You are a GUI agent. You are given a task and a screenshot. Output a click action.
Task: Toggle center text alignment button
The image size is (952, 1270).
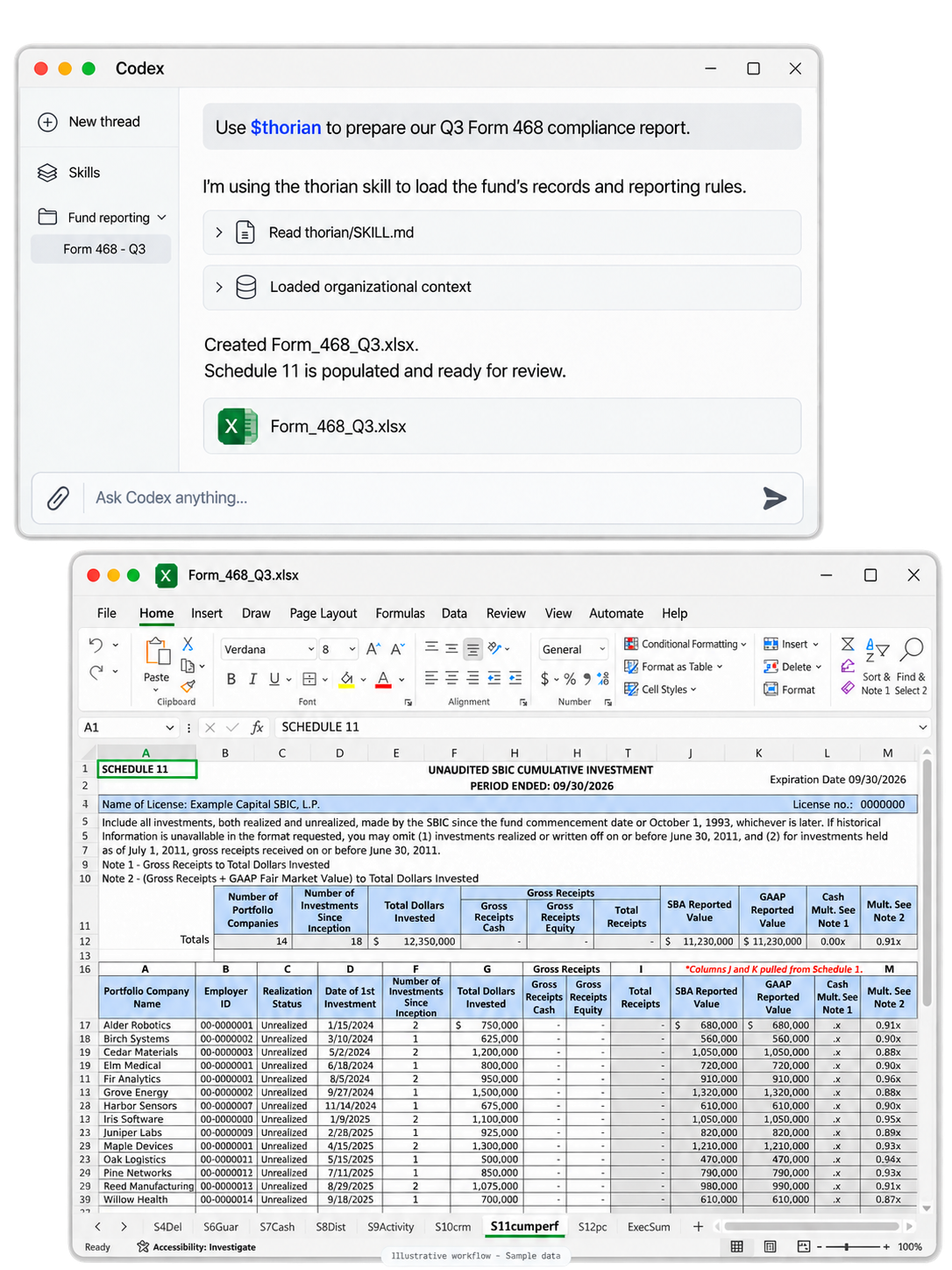(x=451, y=678)
